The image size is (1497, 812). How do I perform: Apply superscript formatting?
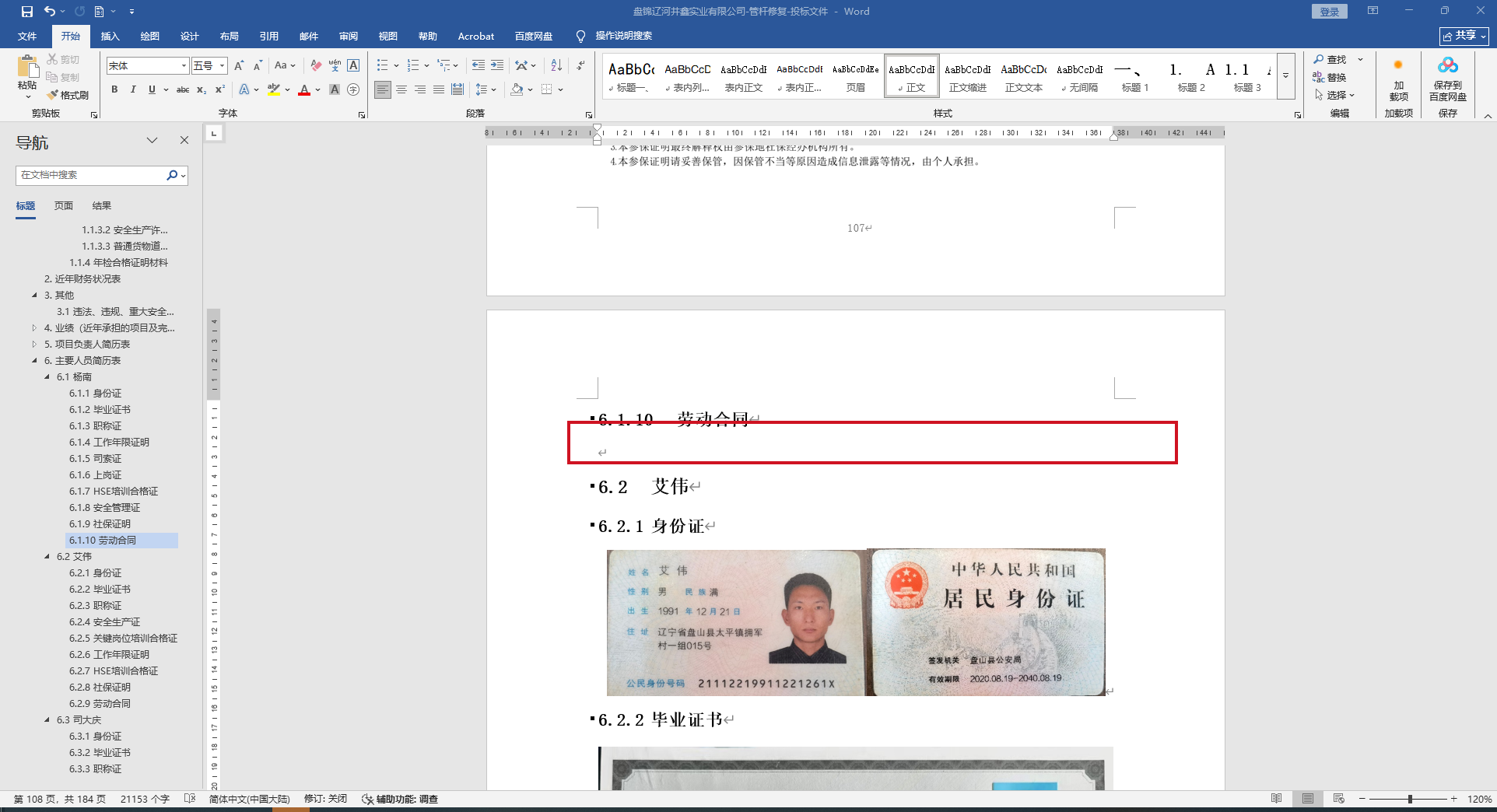(220, 89)
